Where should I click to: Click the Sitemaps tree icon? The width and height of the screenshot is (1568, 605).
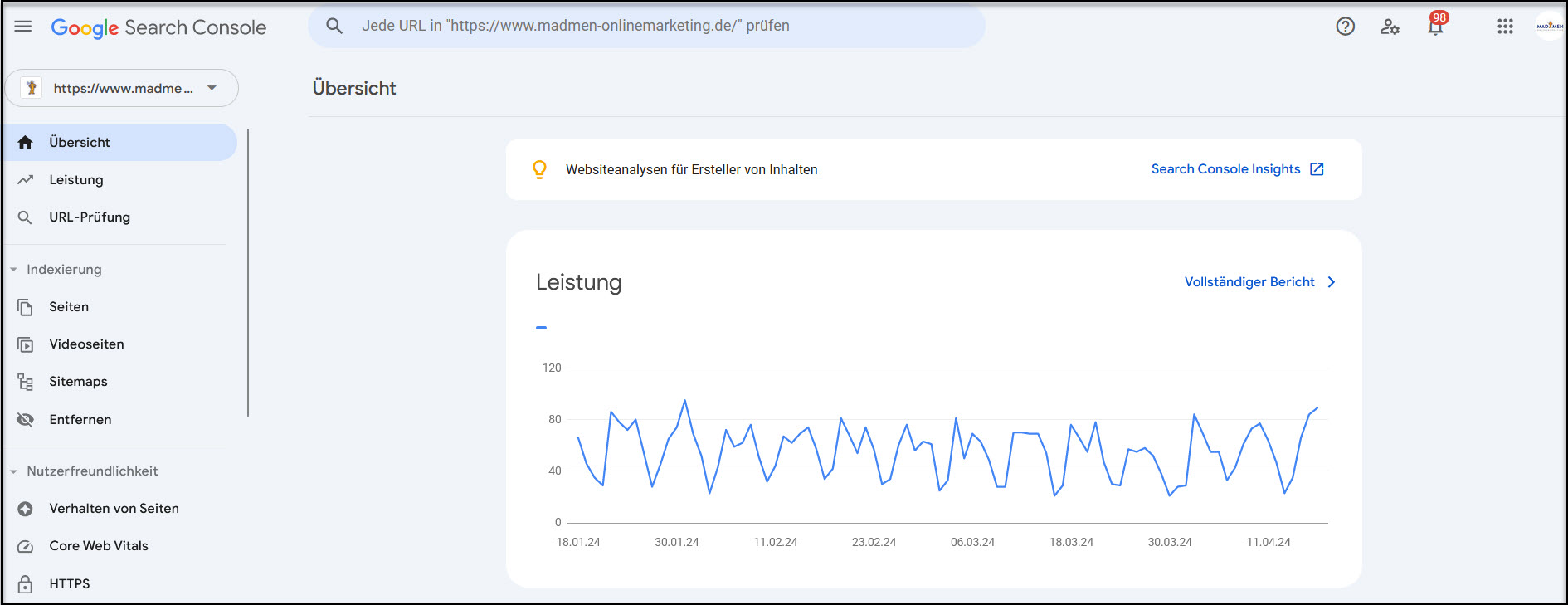click(x=25, y=382)
